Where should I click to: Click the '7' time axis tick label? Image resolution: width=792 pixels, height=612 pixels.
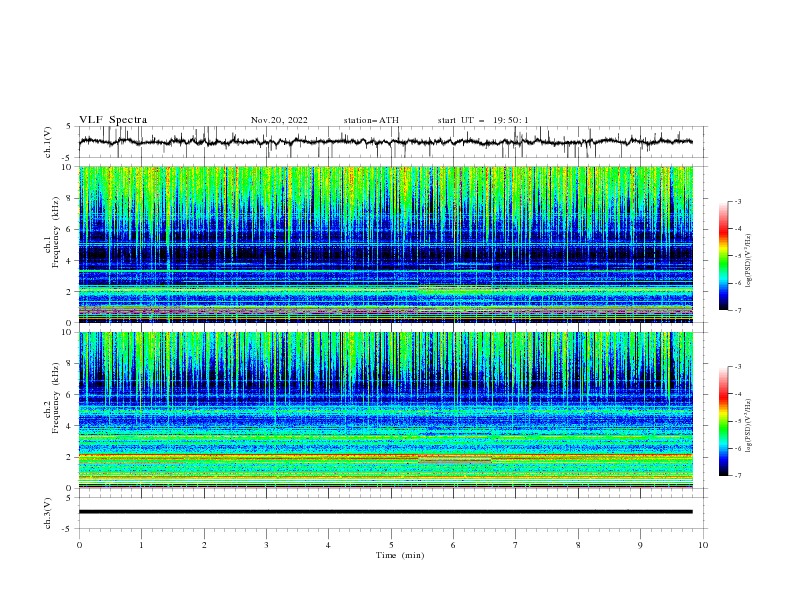pyautogui.click(x=516, y=545)
